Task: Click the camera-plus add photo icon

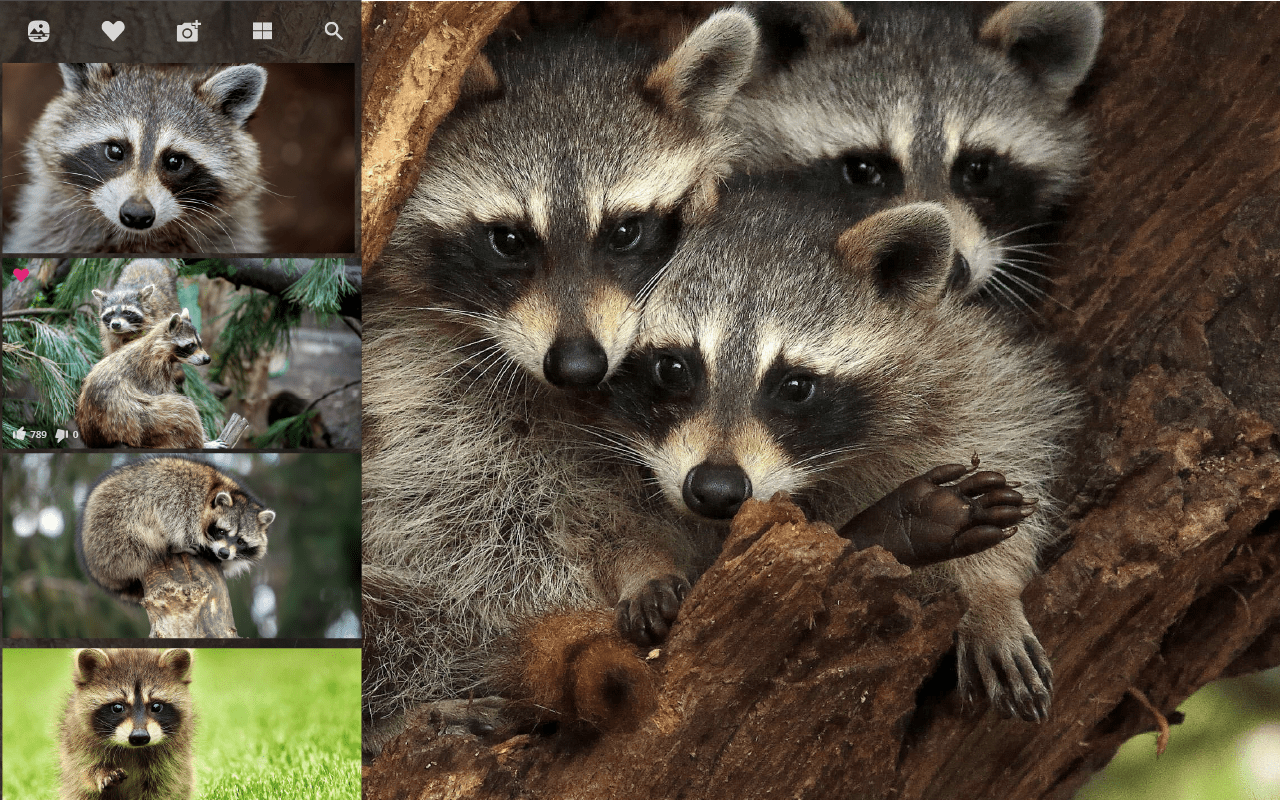Action: (x=188, y=31)
